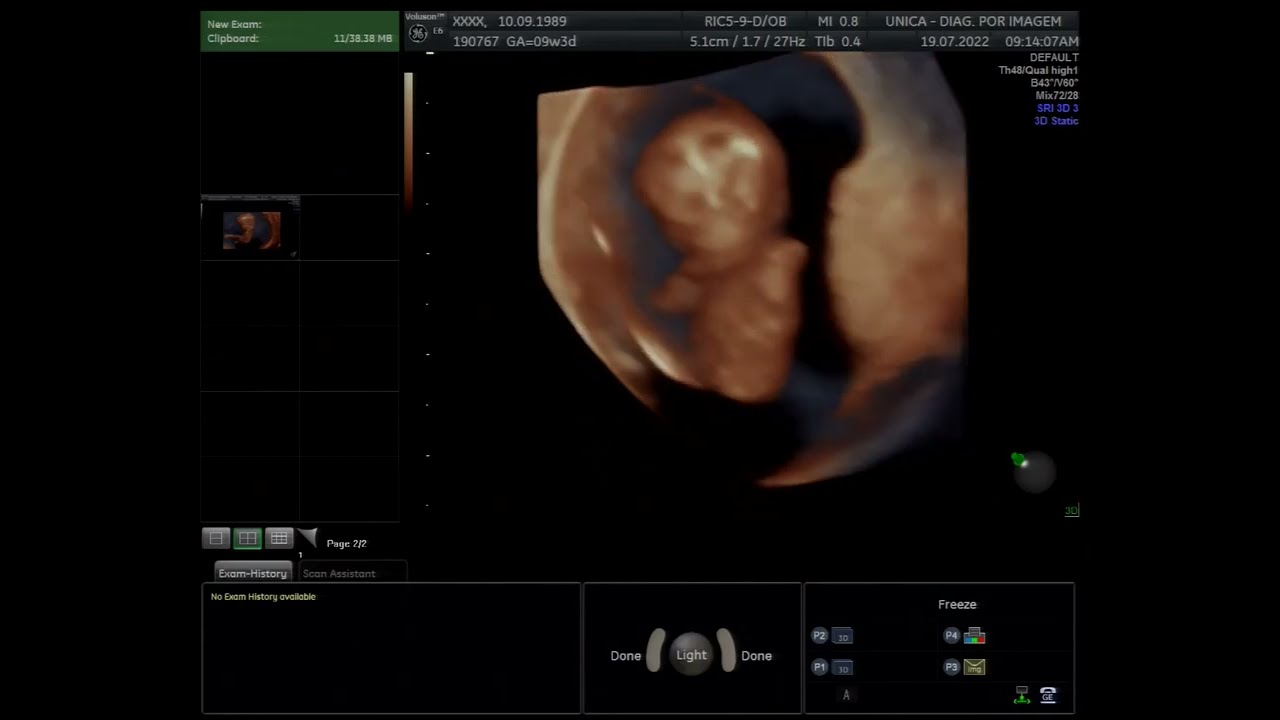Click the 09:14:07AM clock
The height and width of the screenshot is (720, 1280).
click(1042, 42)
